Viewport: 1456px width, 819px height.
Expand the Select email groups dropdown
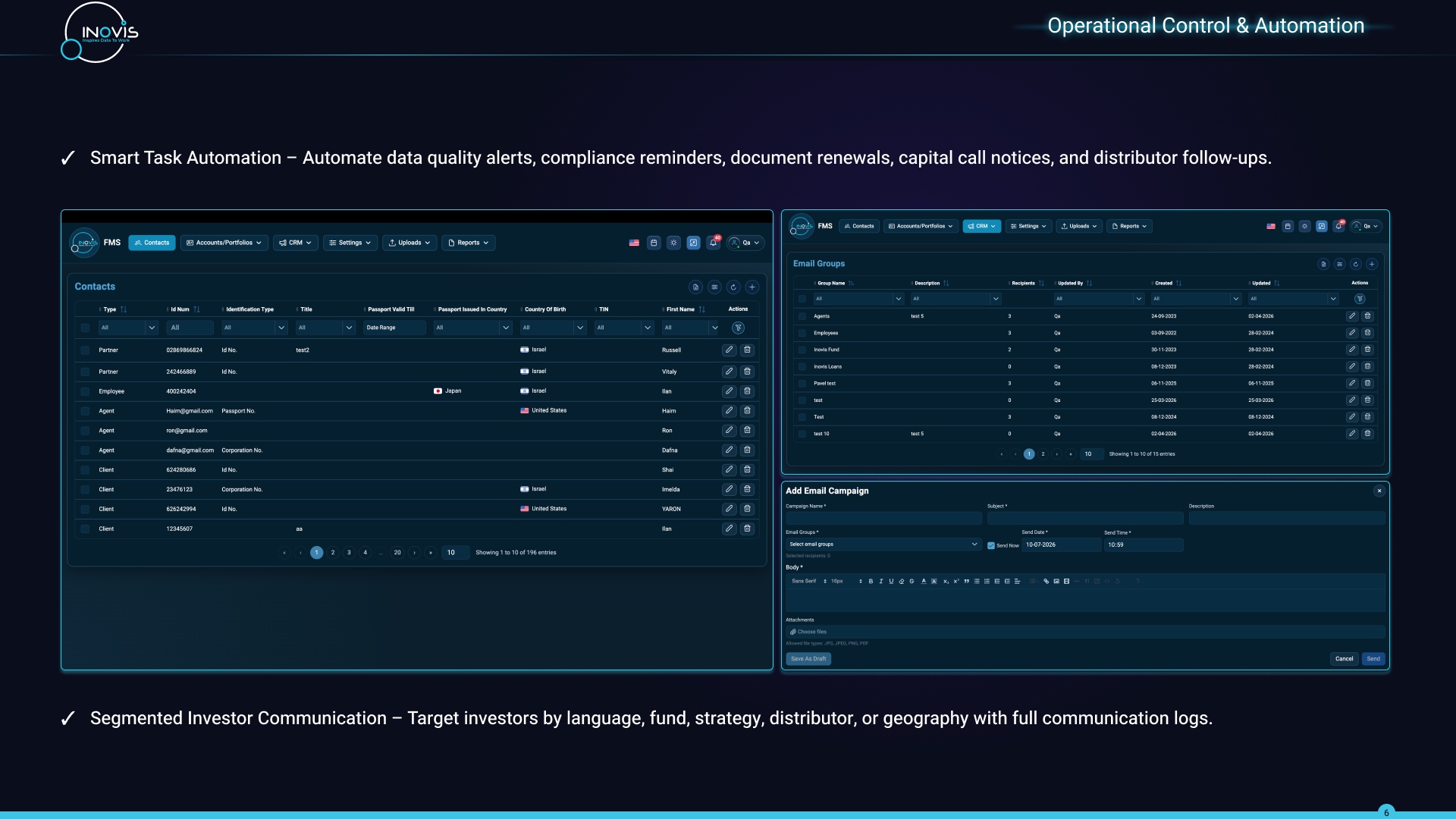click(883, 544)
